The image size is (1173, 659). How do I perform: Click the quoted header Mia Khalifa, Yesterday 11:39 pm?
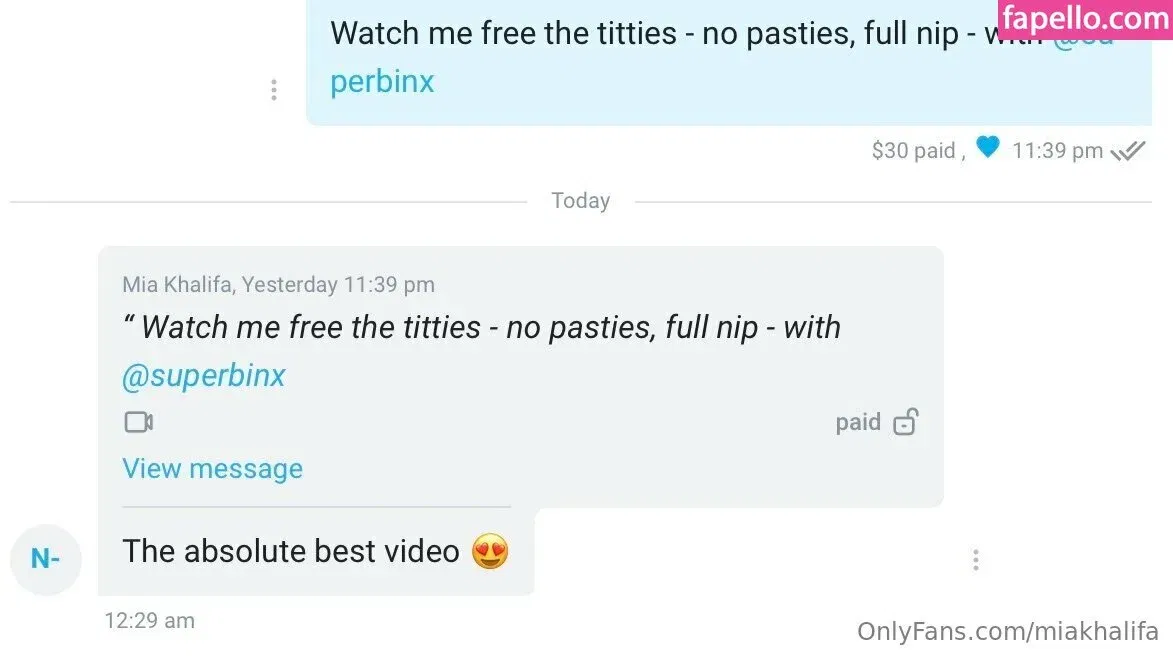tap(278, 284)
